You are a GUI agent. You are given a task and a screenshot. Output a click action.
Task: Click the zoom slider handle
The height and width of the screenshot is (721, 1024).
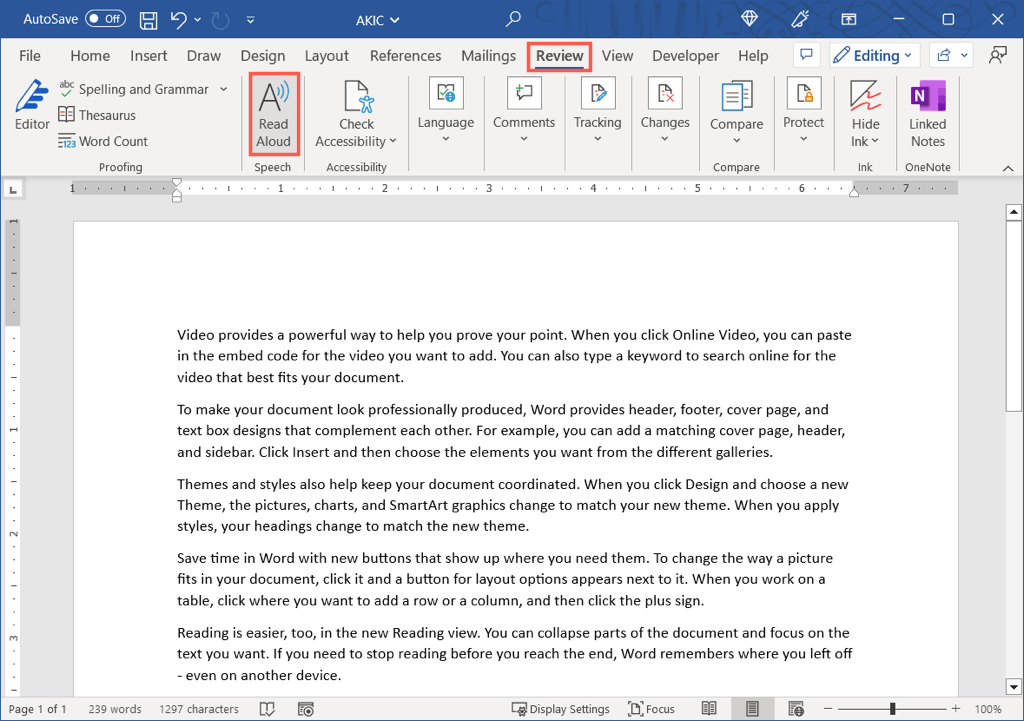click(892, 709)
